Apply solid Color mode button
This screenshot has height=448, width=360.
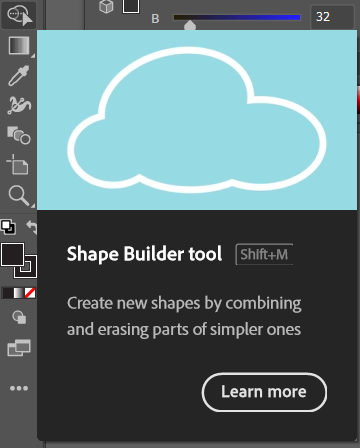7,293
